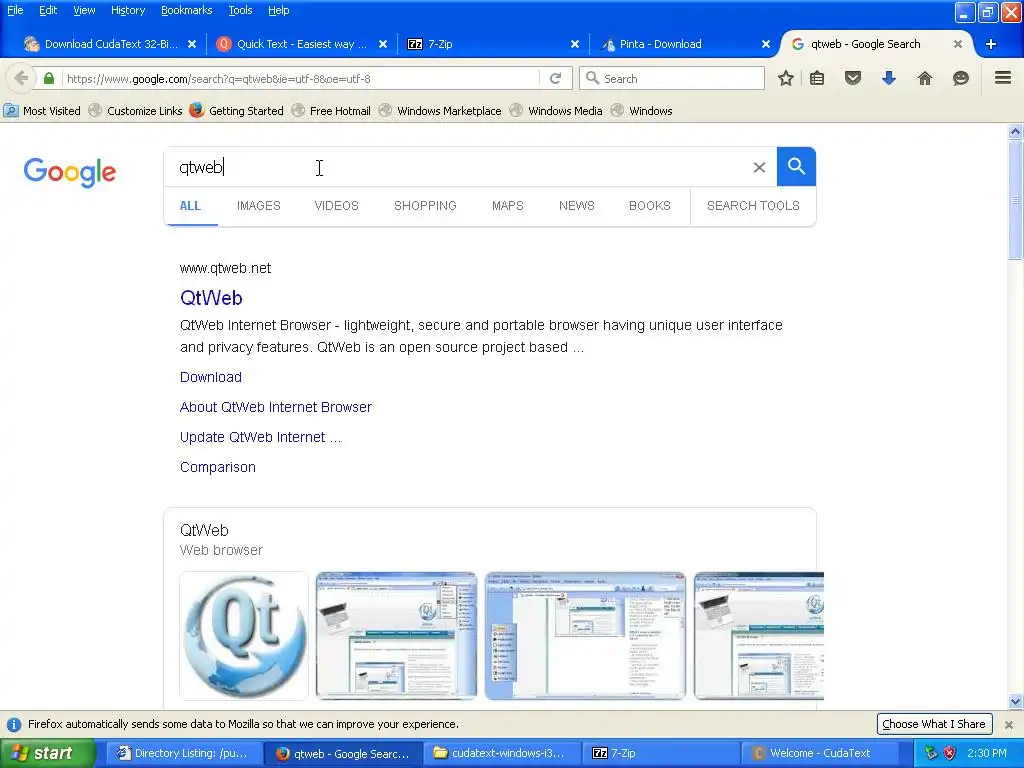Open the Getting Started bookmark
1024x768 pixels.
click(x=236, y=111)
